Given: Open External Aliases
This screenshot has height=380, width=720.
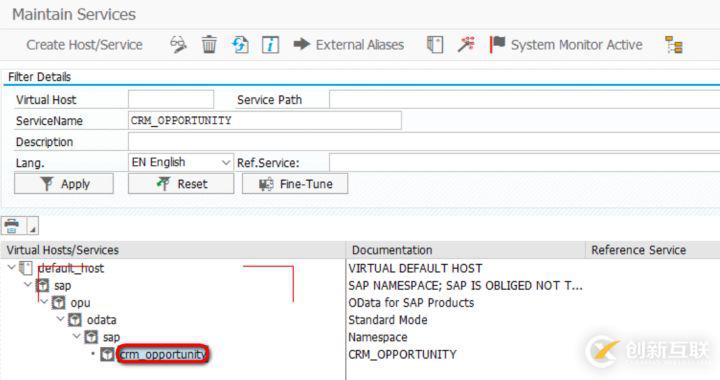Looking at the screenshot, I should (349, 45).
